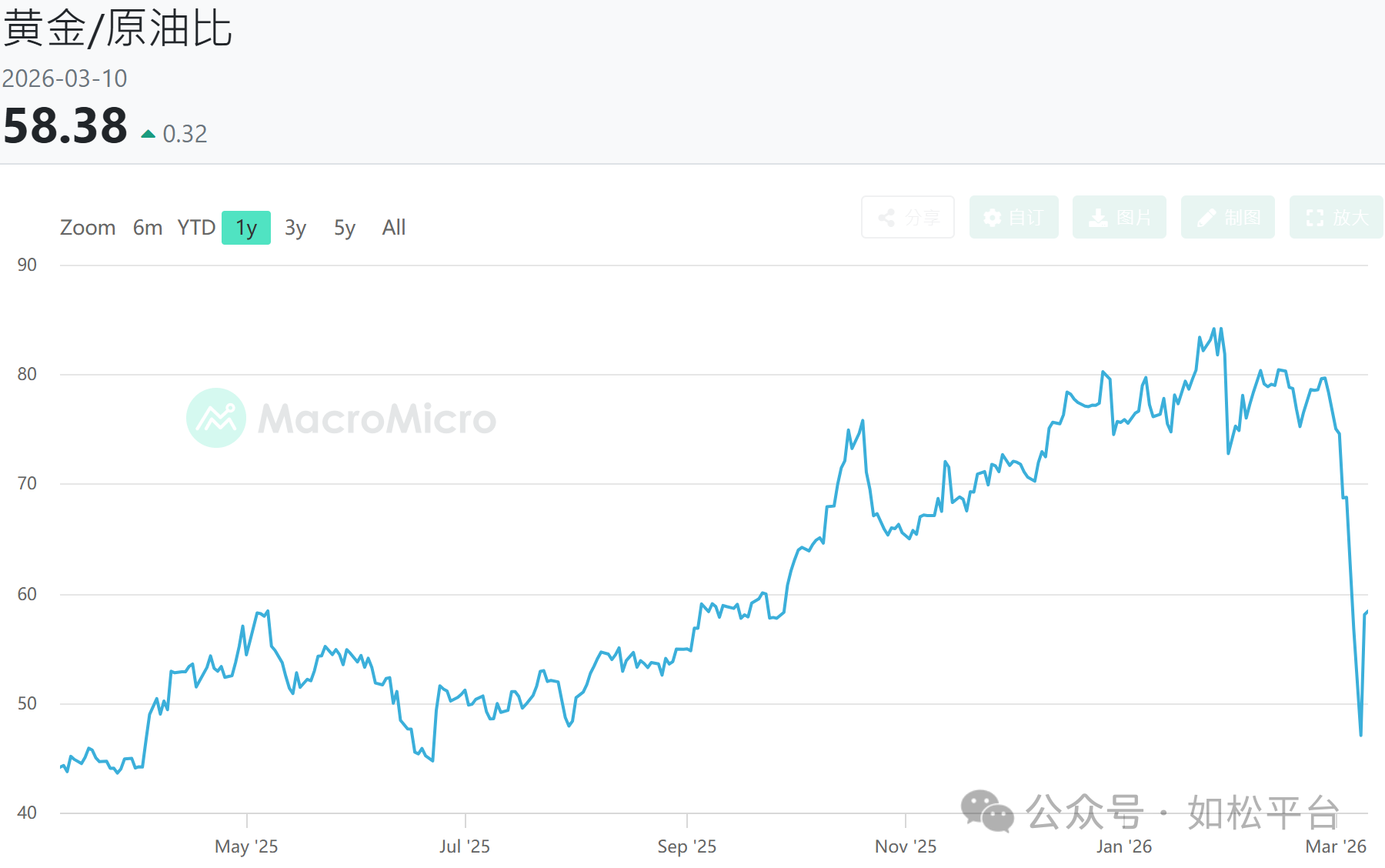Viewport: 1385px width, 868px height.
Task: Click the MacroMicro logo watermark icon
Action: click(x=216, y=418)
